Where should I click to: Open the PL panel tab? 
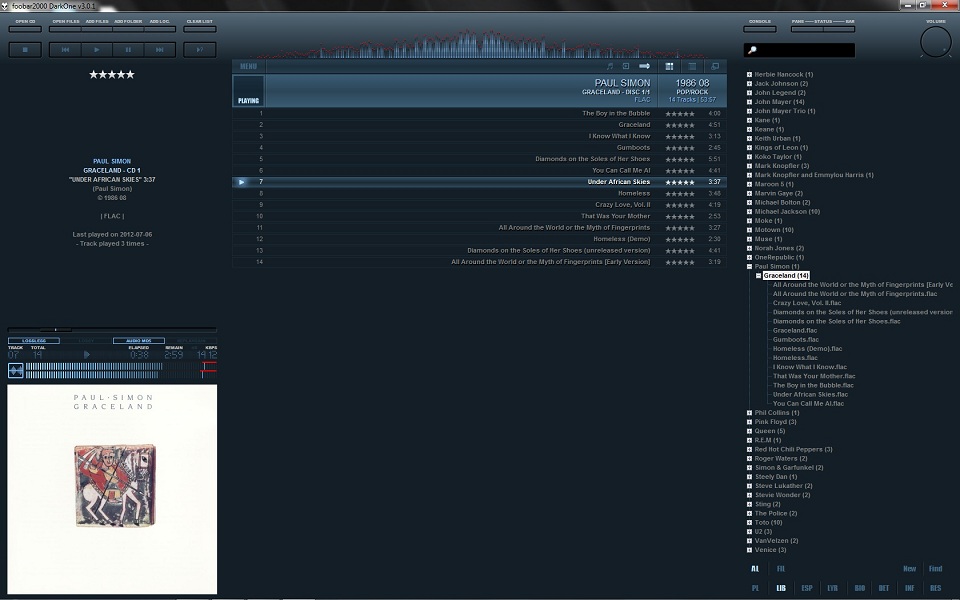click(x=755, y=588)
